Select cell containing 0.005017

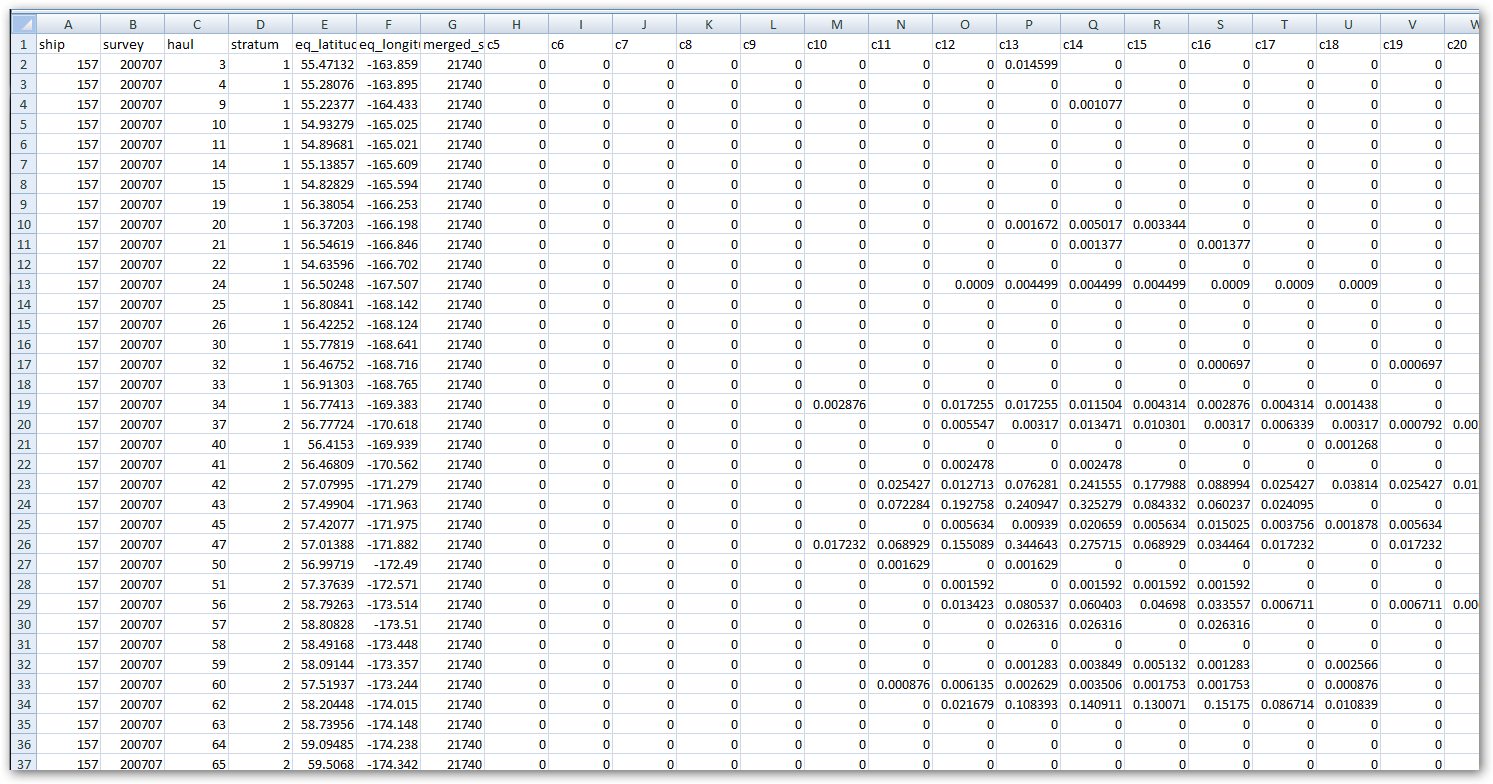(1092, 224)
